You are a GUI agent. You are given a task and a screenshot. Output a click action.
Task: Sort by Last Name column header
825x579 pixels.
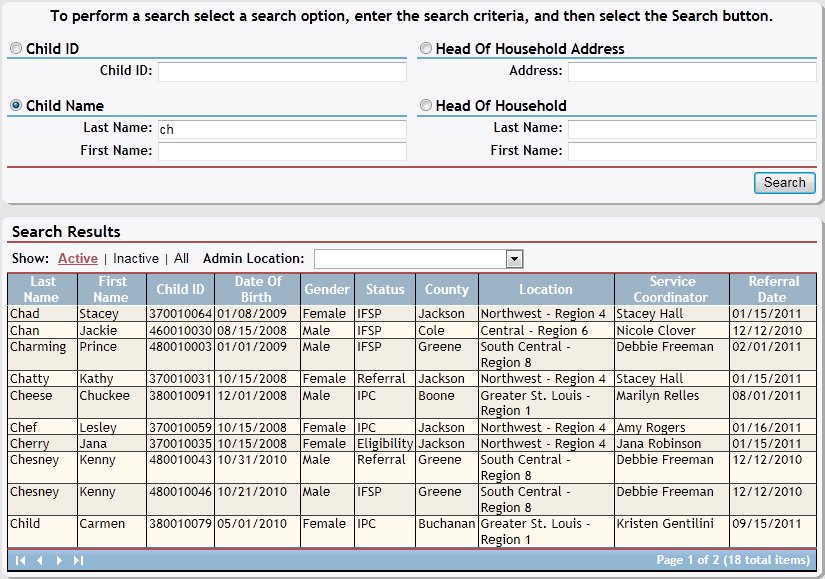41,289
